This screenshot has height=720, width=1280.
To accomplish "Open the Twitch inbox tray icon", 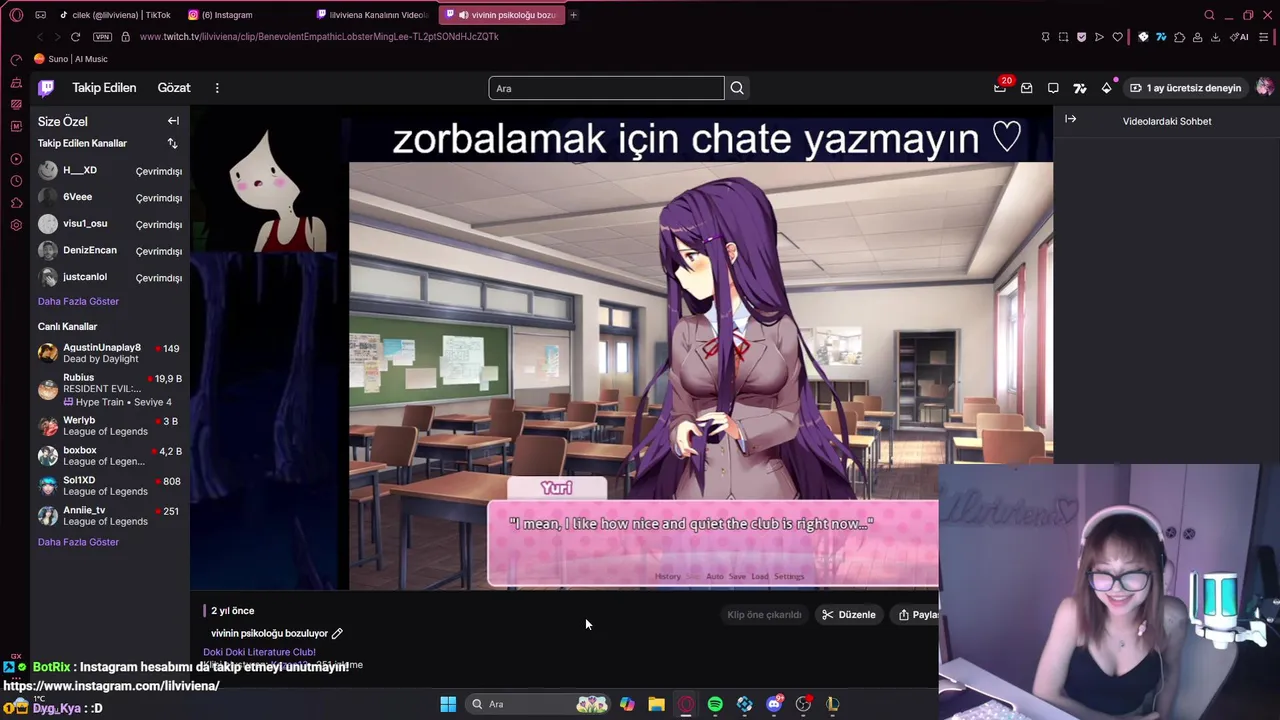I will (1026, 88).
